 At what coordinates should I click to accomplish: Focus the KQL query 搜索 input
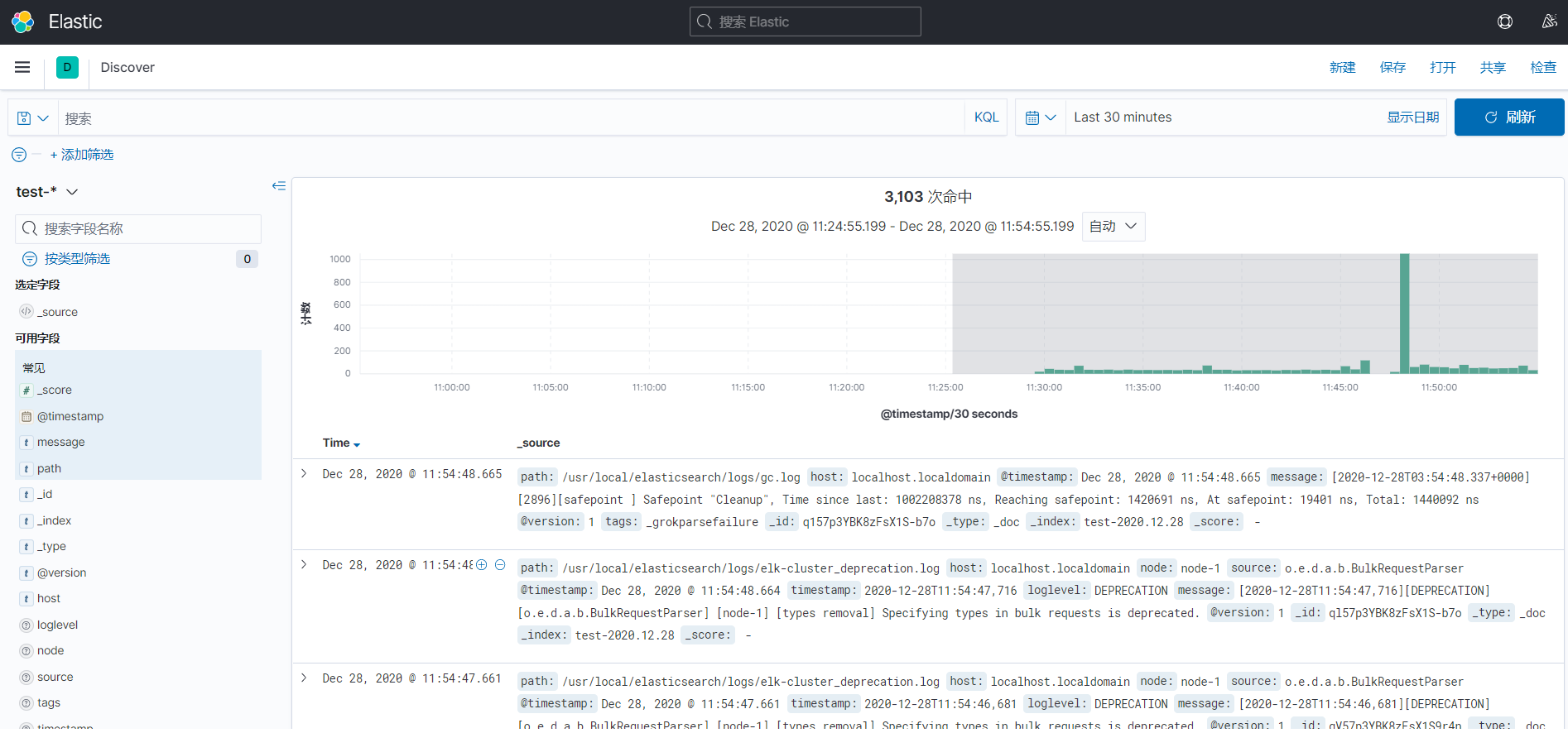pyautogui.click(x=511, y=117)
